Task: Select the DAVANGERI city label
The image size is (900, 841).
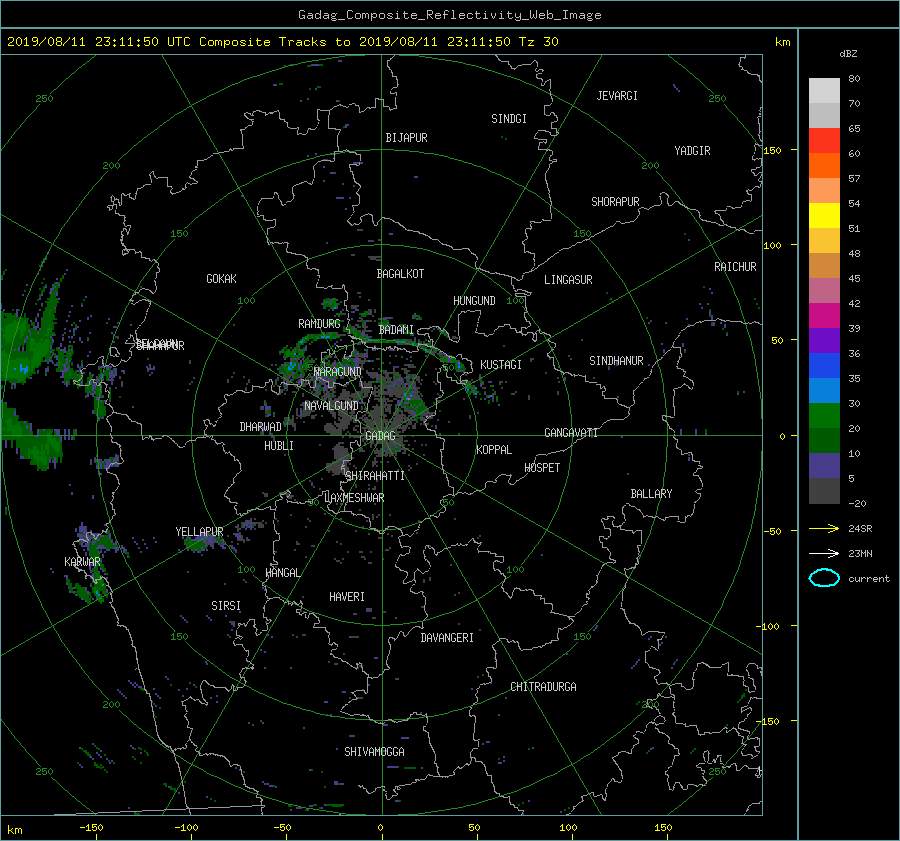Action: click(x=447, y=638)
